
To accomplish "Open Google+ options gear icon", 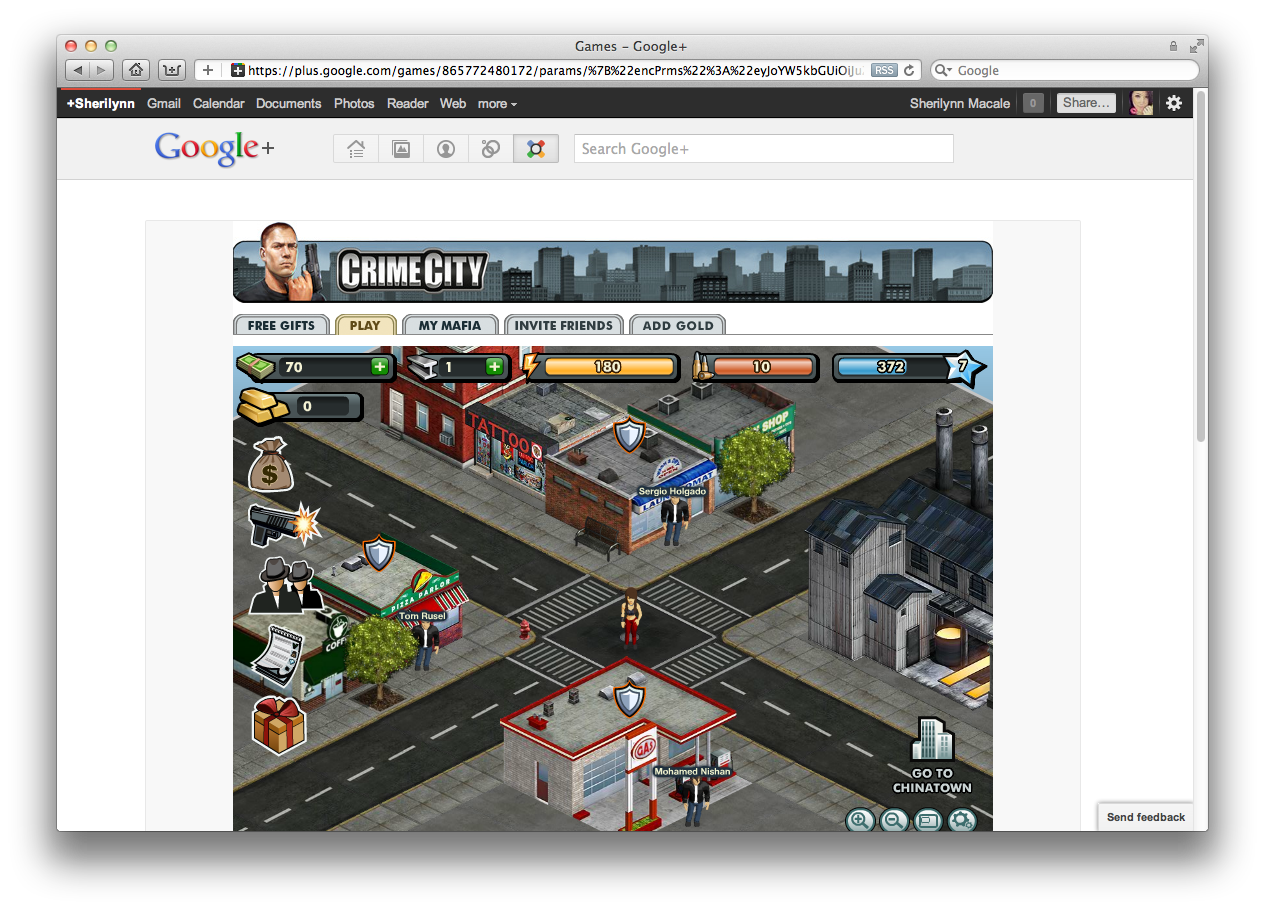I will tap(1174, 103).
